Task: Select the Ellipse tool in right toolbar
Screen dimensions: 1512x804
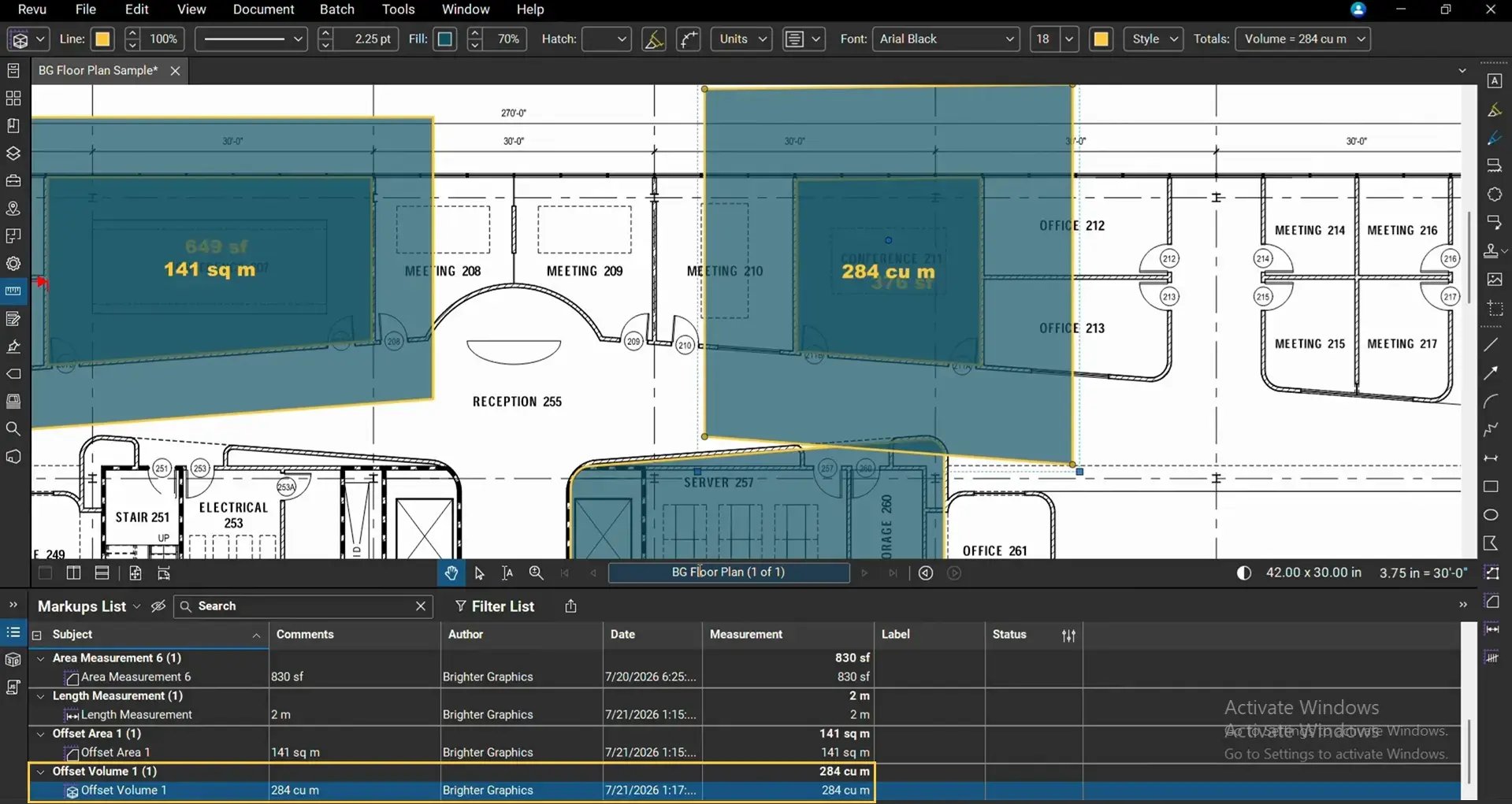Action: click(1491, 515)
